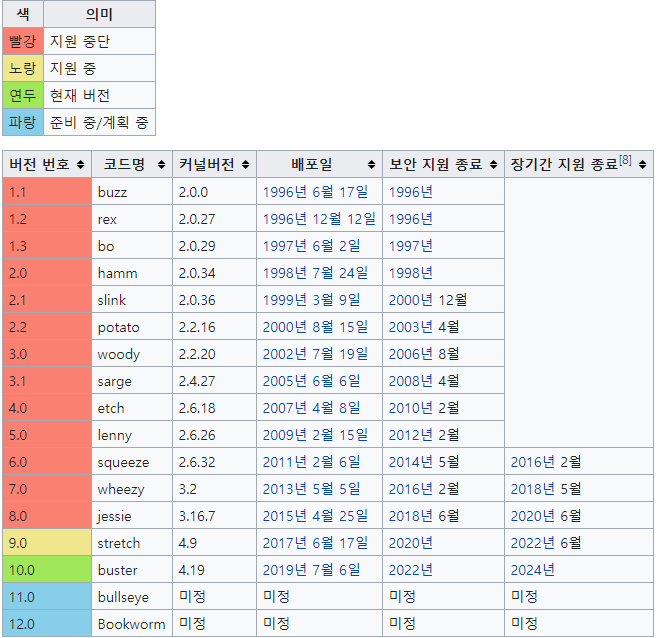Select the codename cell squeeze
Image resolution: width=657 pixels, height=638 pixels.
point(132,462)
